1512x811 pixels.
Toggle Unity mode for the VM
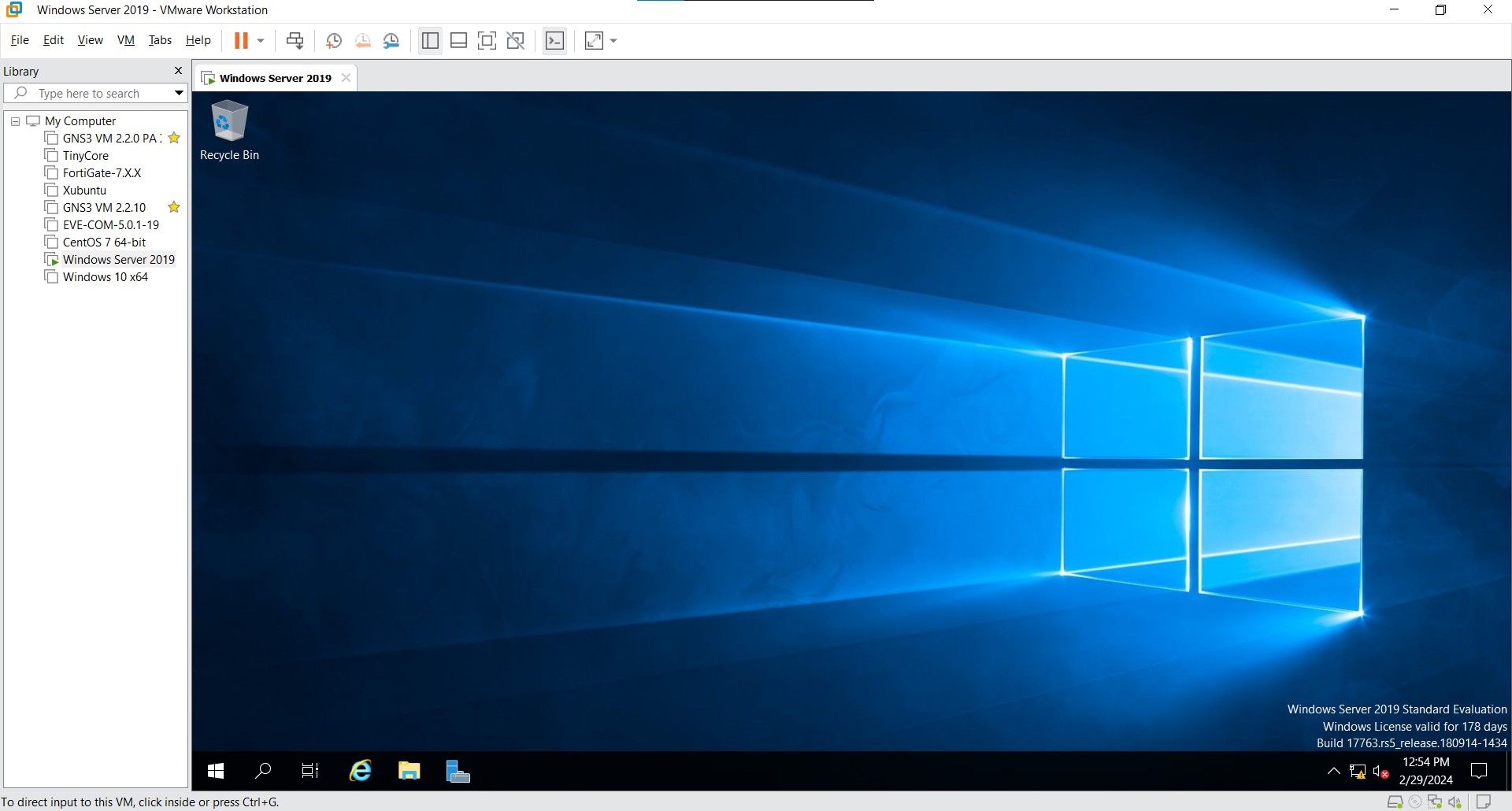(x=516, y=40)
